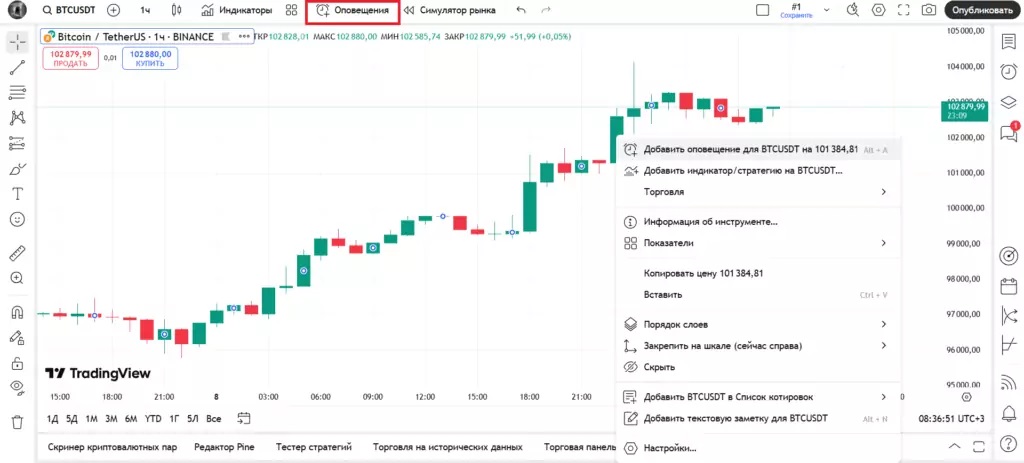
Task: Expand the layout #1 save dropdown arrow
Action: click(827, 10)
